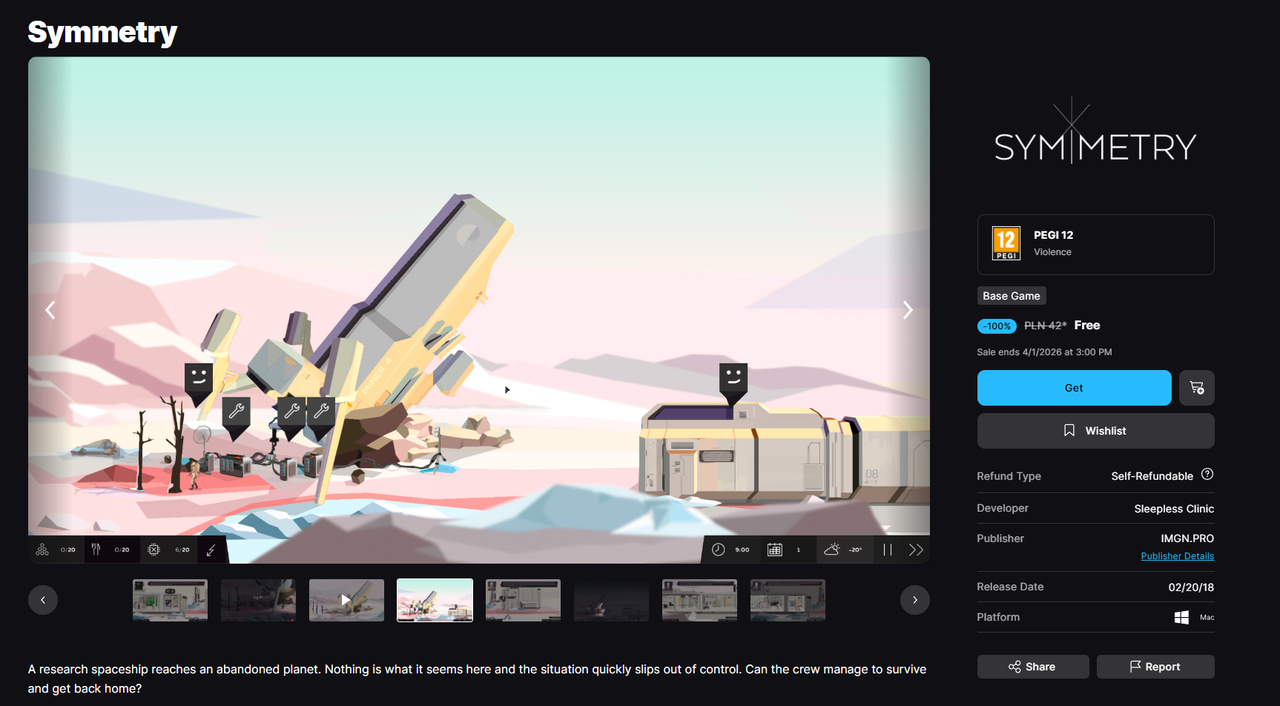Image resolution: width=1280 pixels, height=706 pixels.
Task: Click the calendar icon in game HUD
Action: tap(774, 550)
